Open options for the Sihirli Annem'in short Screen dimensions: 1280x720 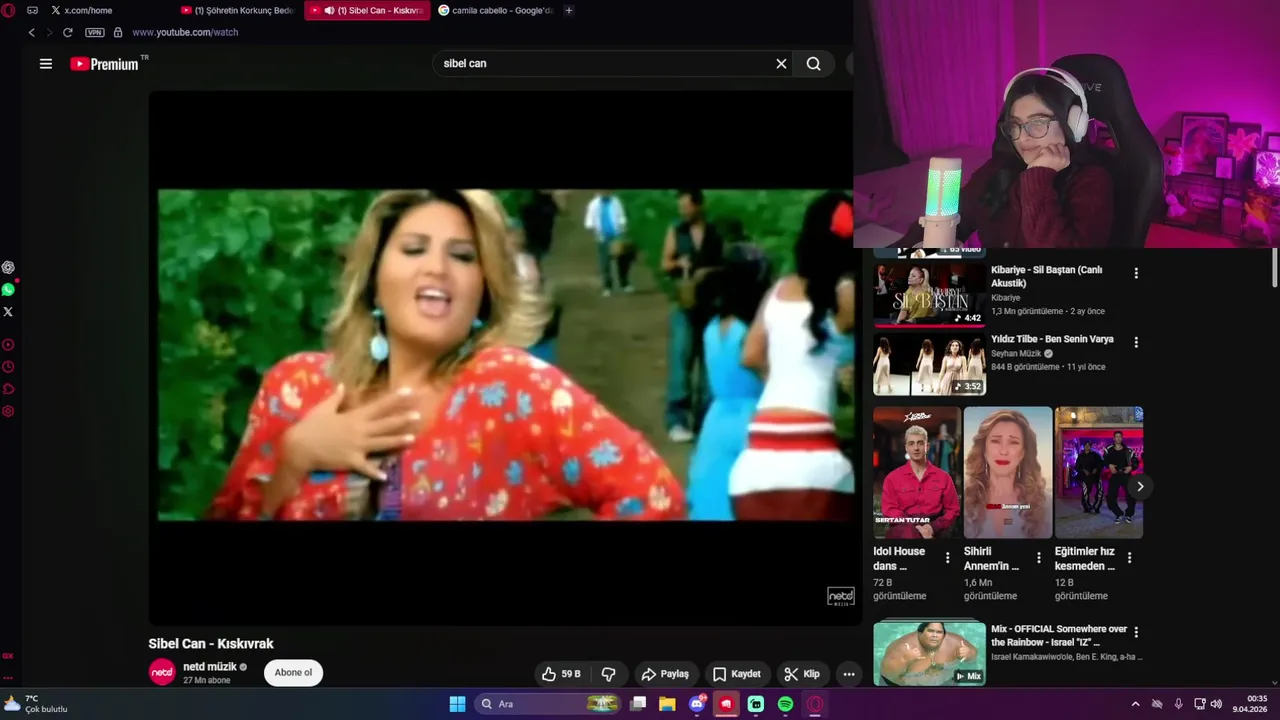click(x=1039, y=558)
